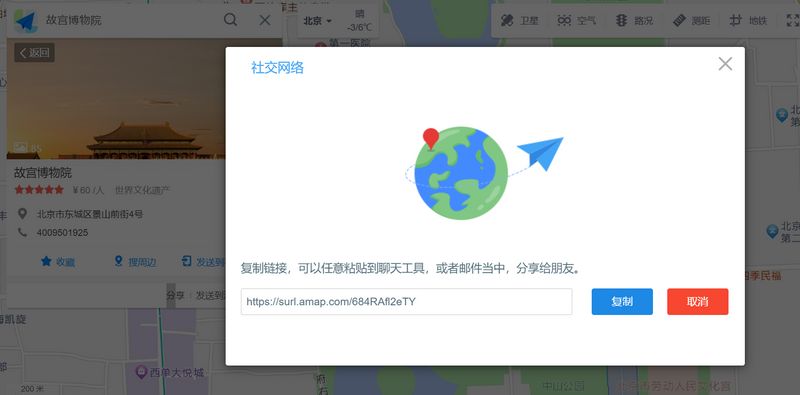Click the 中山公园 map label
Screen dimensions: 800x395
[x=563, y=386]
